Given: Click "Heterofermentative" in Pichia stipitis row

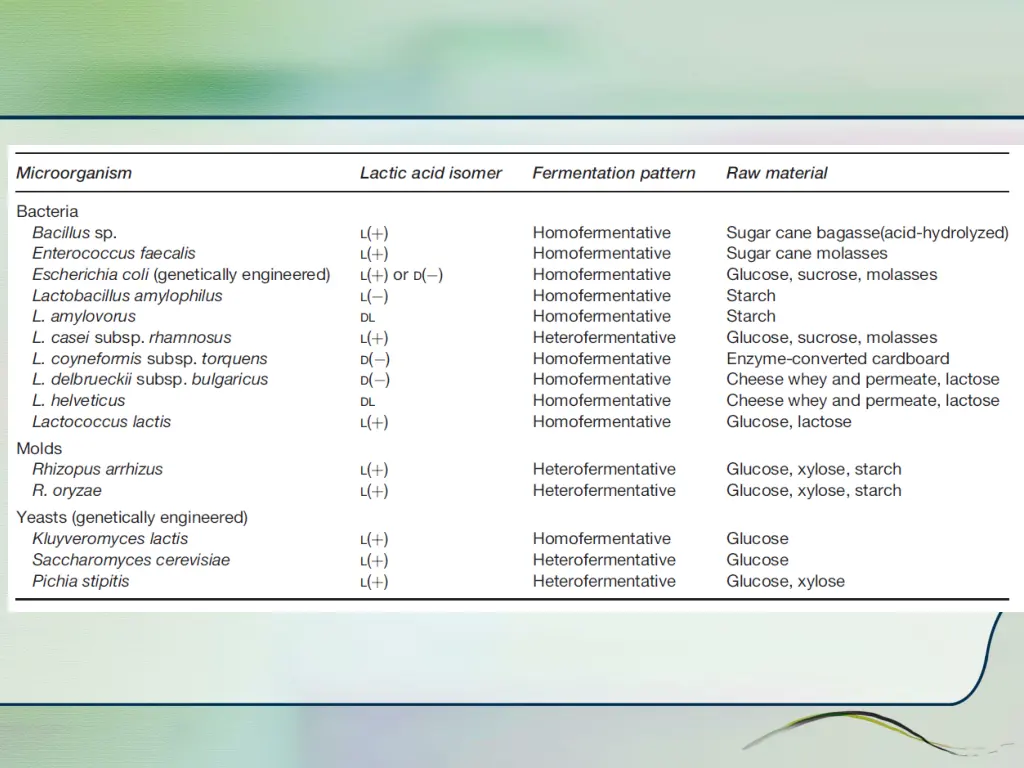Looking at the screenshot, I should [604, 581].
